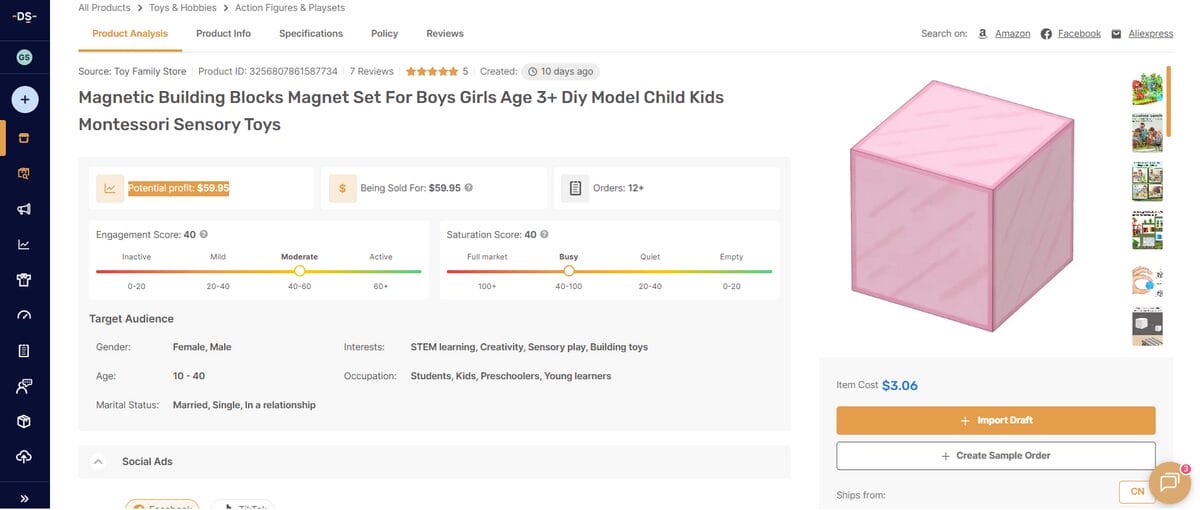Click the help icon next to Engagement Score
1200x510 pixels.
tap(204, 235)
